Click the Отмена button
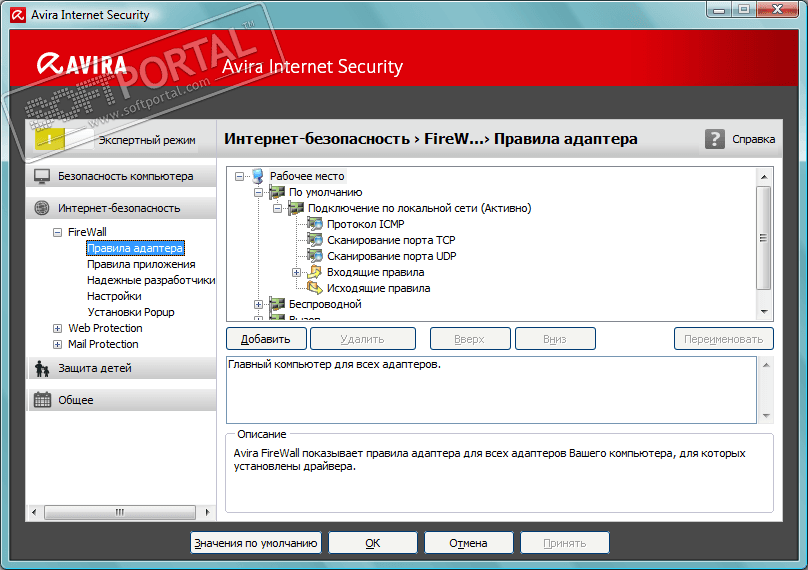 pyautogui.click(x=468, y=543)
